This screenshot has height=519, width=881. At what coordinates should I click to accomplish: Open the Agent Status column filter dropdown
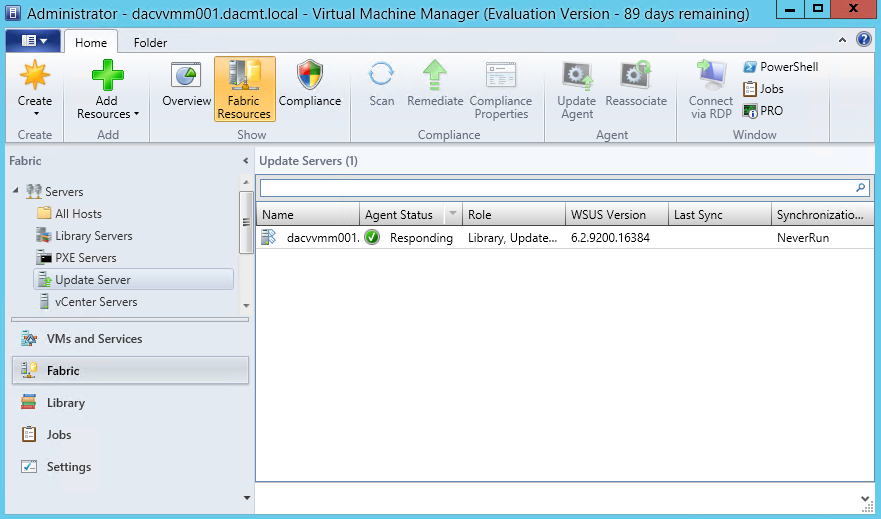coord(453,214)
